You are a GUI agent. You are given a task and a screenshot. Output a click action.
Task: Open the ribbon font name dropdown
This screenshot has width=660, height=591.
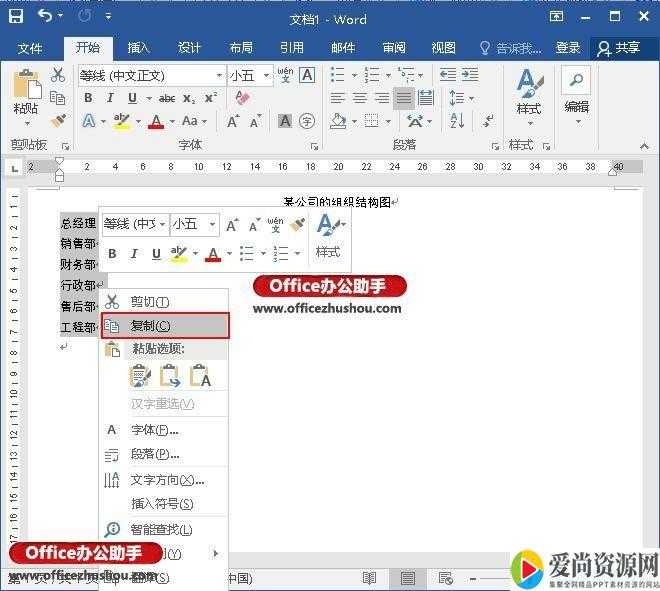tap(219, 76)
